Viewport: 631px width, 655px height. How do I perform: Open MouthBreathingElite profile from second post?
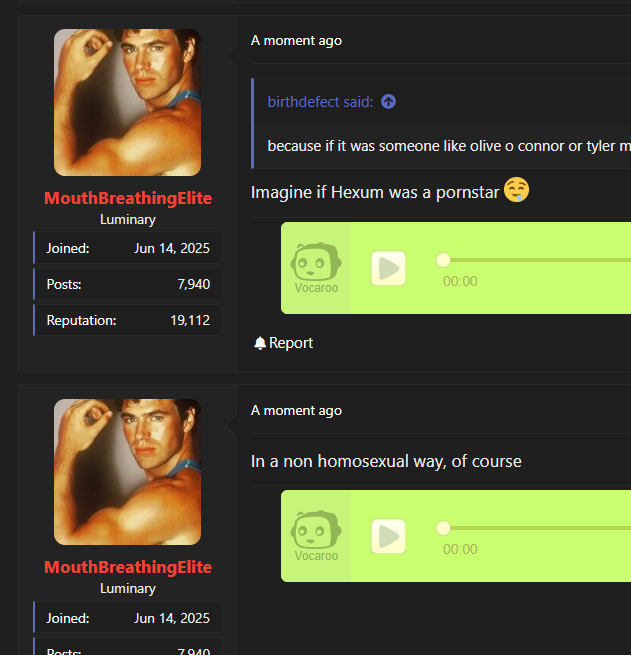coord(128,567)
